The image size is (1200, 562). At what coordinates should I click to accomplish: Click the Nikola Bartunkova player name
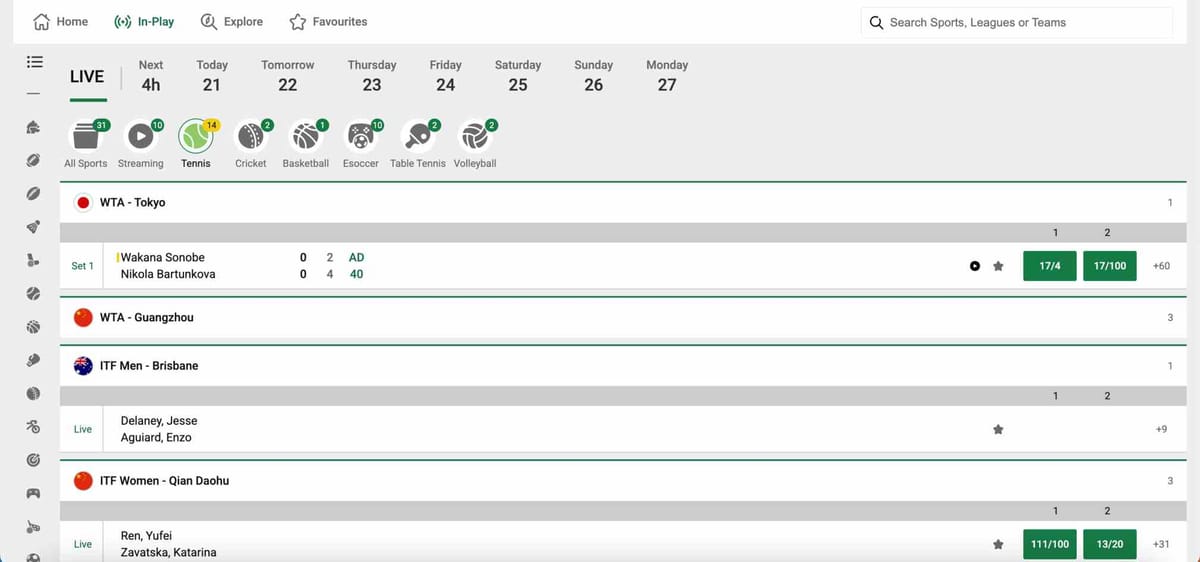[x=168, y=274]
